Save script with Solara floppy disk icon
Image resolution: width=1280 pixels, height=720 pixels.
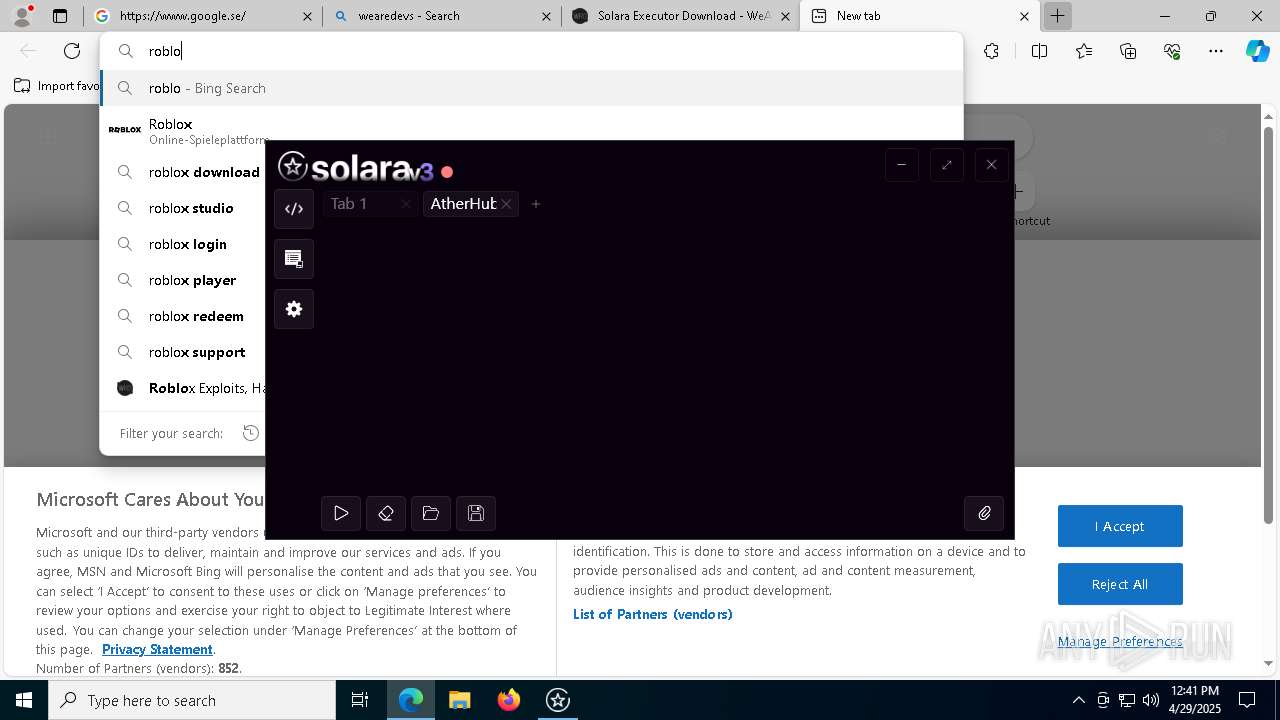476,513
